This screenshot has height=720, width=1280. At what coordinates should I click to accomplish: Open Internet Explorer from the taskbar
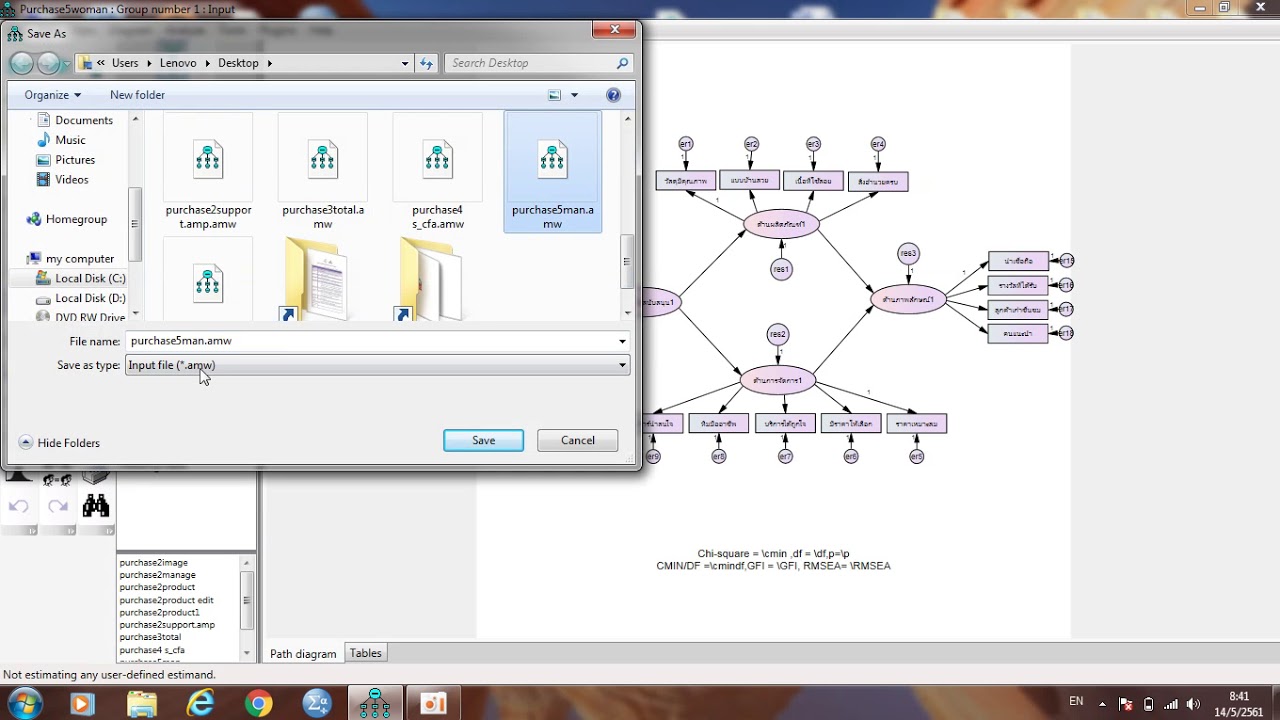coord(201,703)
